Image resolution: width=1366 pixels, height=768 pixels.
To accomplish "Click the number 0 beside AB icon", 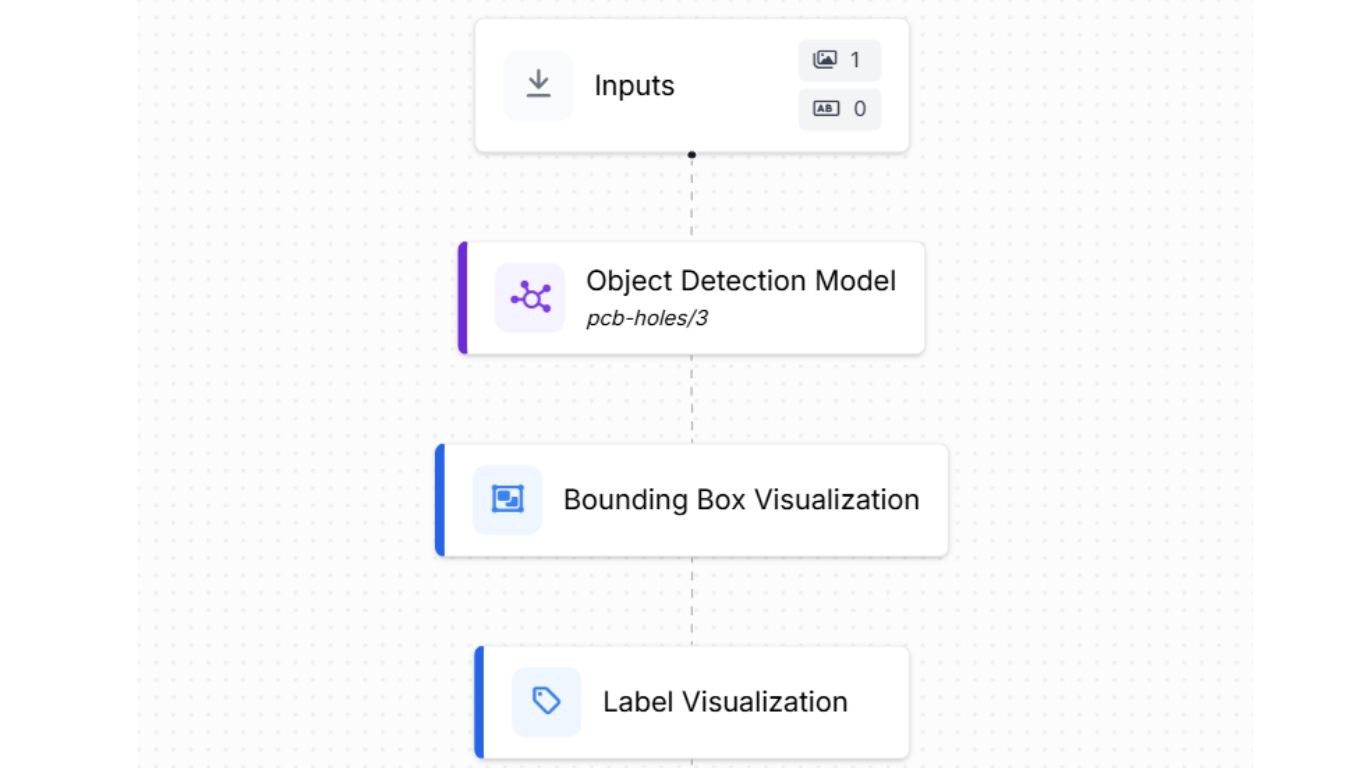I will [859, 108].
